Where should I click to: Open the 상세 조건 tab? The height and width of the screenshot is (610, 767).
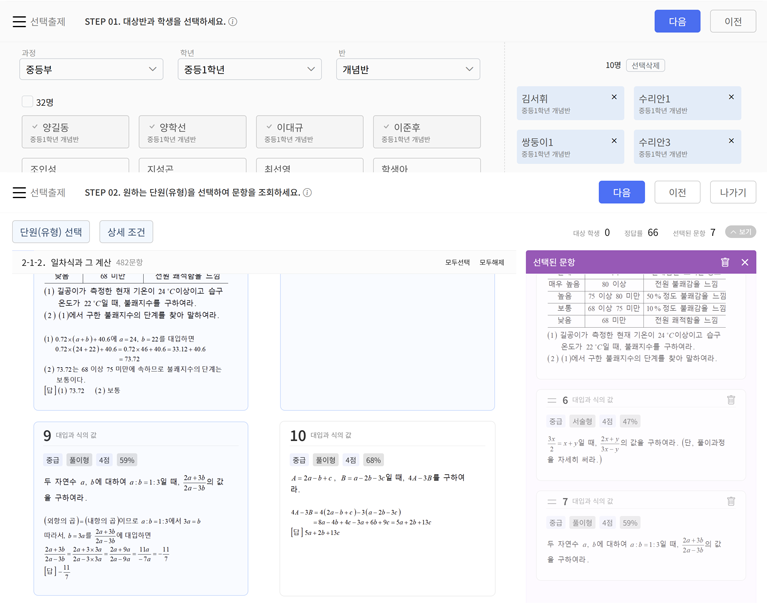click(126, 232)
